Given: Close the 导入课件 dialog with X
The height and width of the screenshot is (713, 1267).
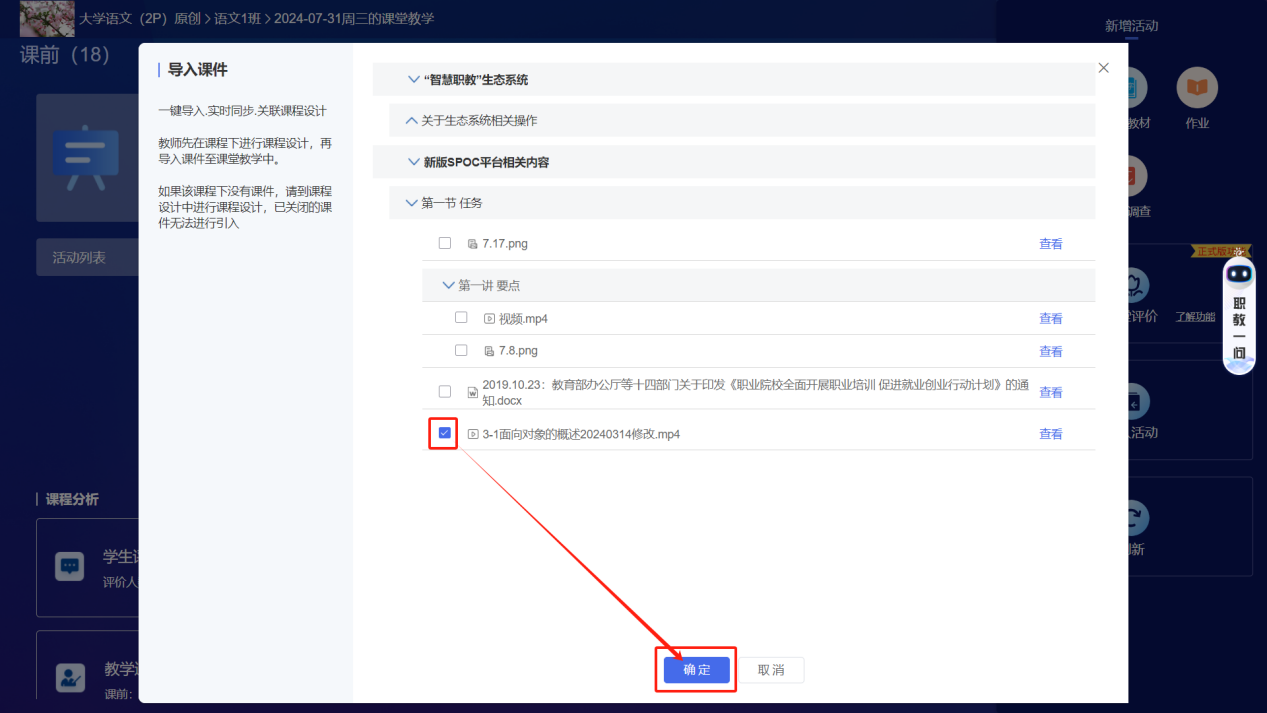Looking at the screenshot, I should (x=1103, y=68).
